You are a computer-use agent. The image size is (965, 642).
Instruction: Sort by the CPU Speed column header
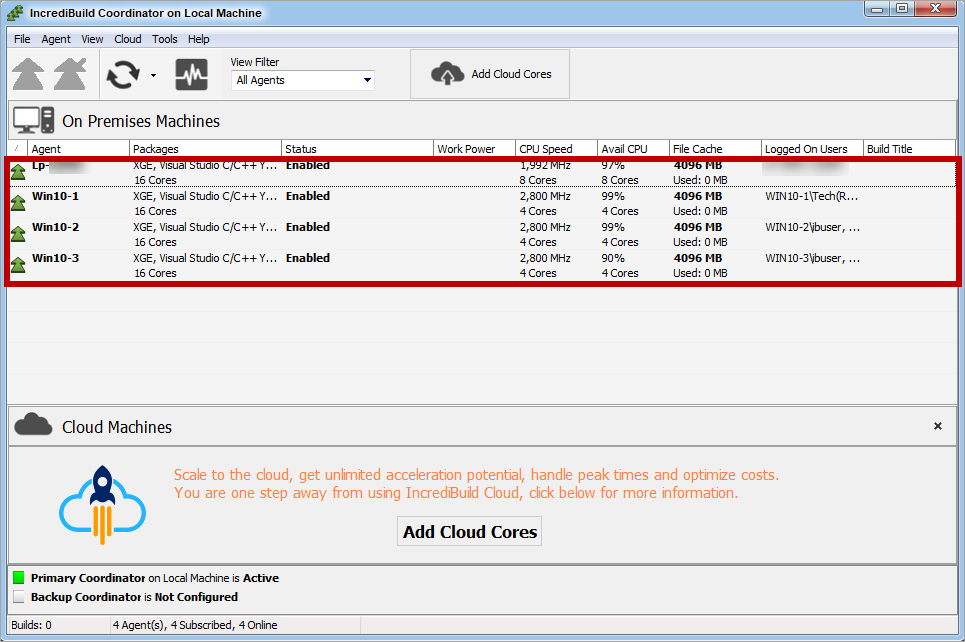(x=556, y=148)
